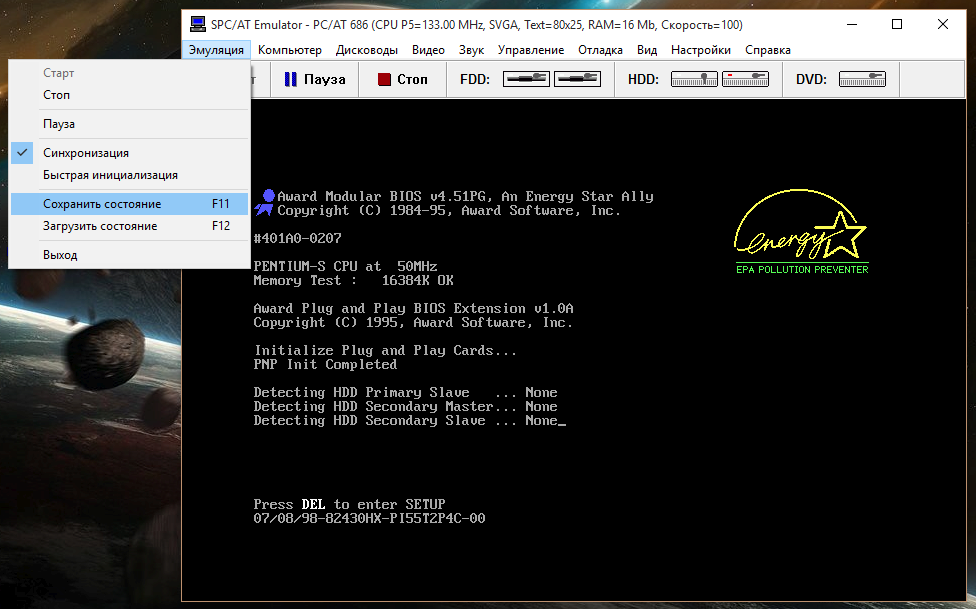Open the Эмуляция menu
Image resolution: width=976 pixels, height=609 pixels.
216,50
